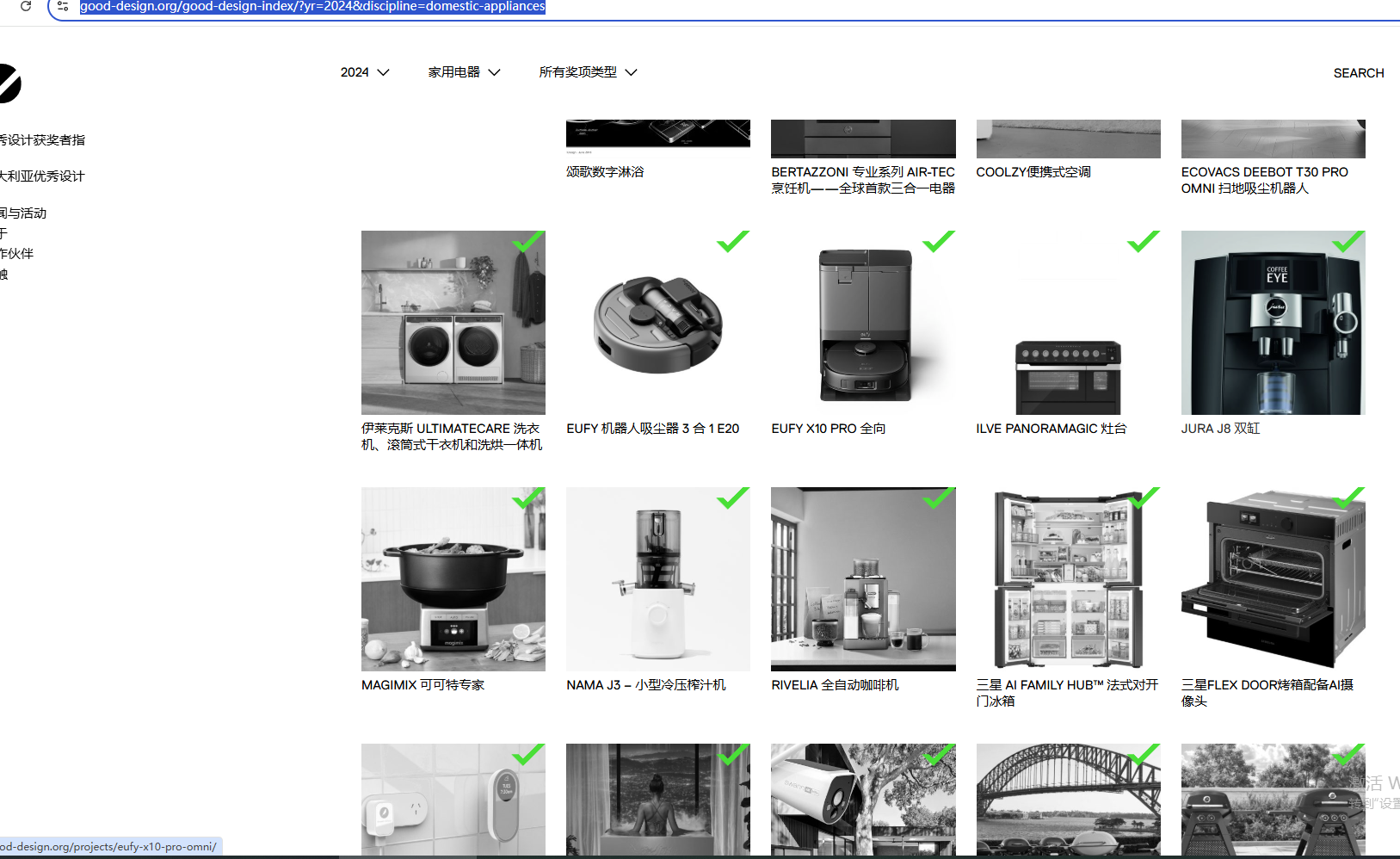The width and height of the screenshot is (1400, 859).
Task: Click the green checkmark on NAMA J3 card
Action: (733, 498)
